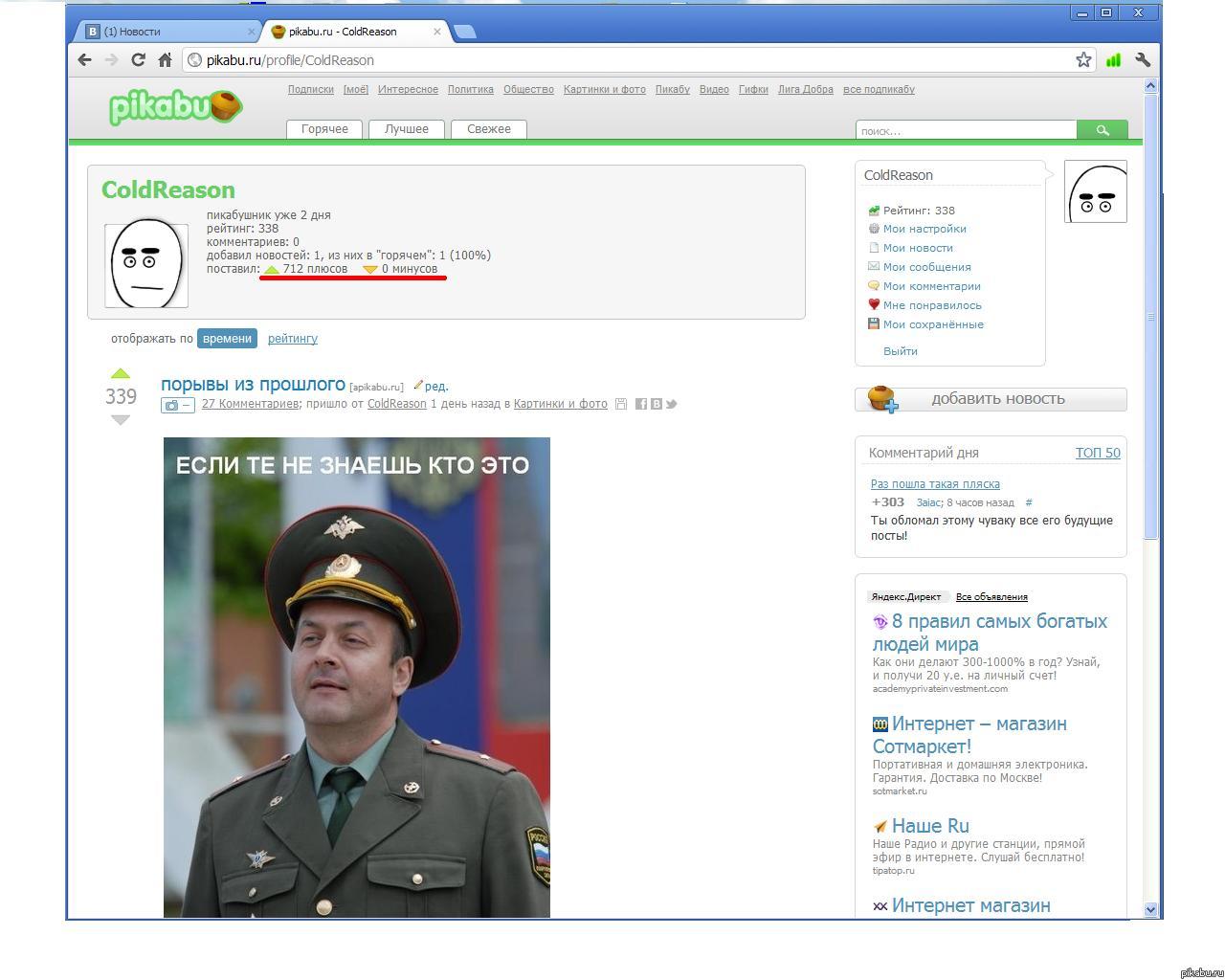Sort posts by "времени"
This screenshot has width=1225, height=980.
(227, 339)
